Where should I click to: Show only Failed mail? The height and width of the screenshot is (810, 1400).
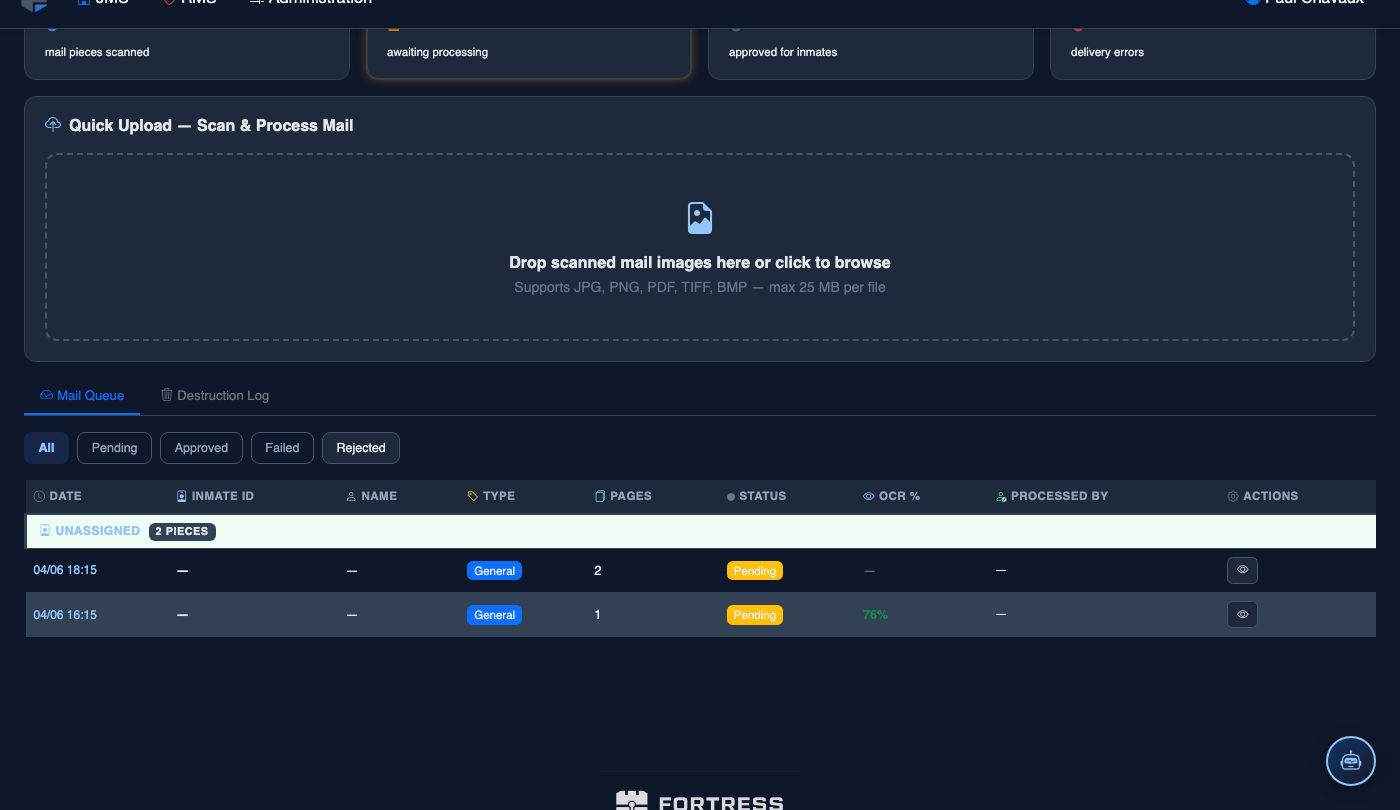282,448
